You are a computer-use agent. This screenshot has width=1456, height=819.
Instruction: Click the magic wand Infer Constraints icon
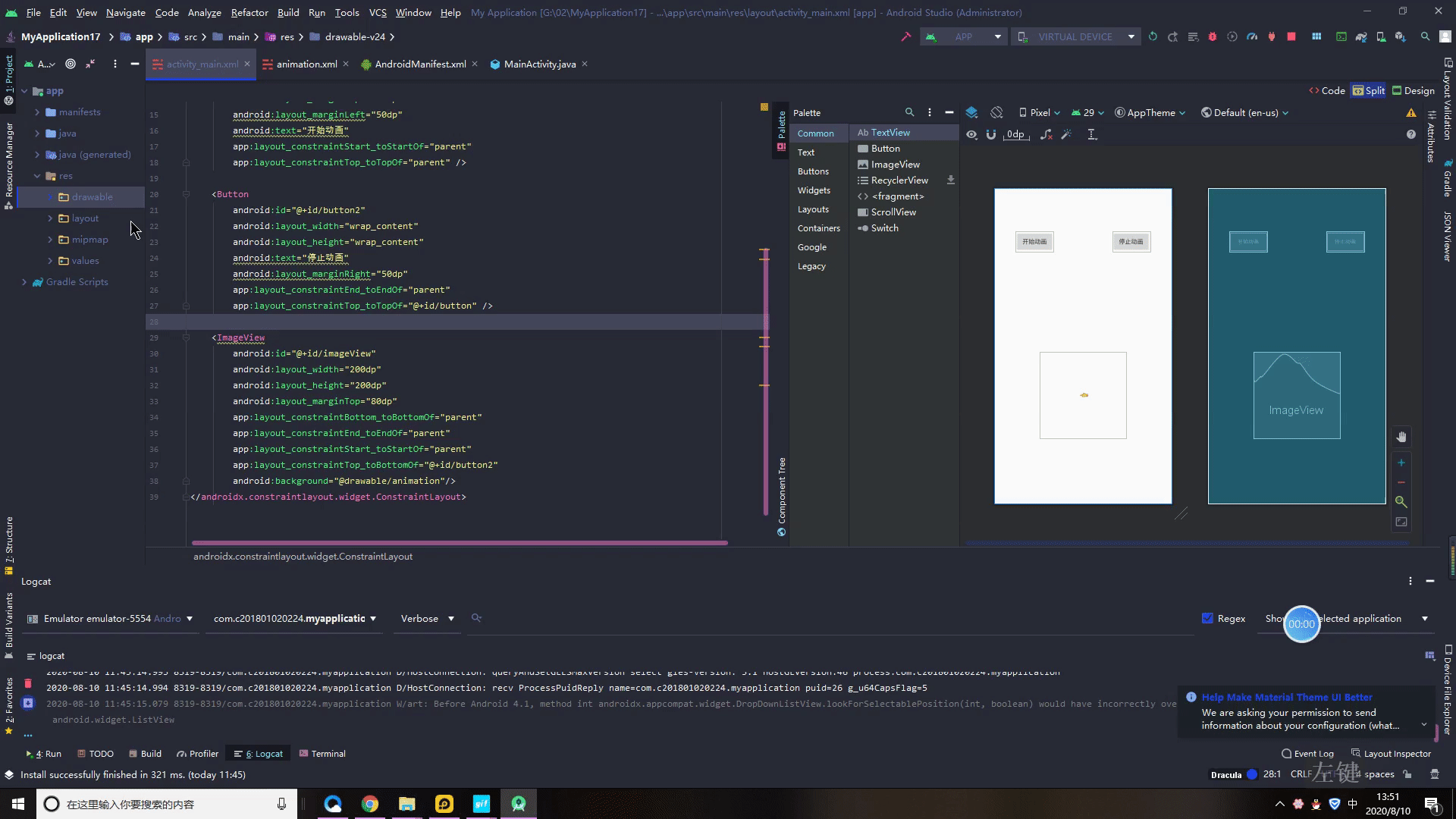click(1066, 134)
